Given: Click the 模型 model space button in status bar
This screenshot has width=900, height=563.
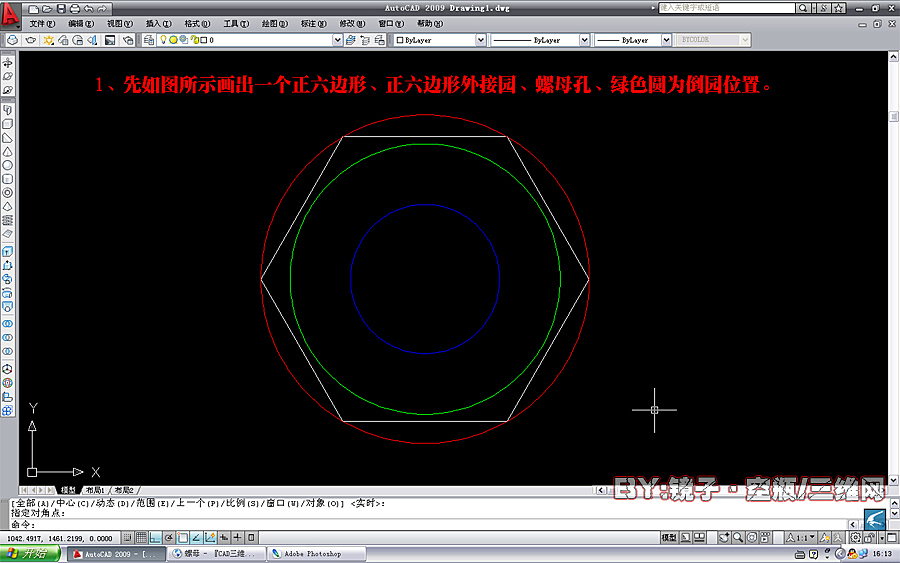Looking at the screenshot, I should [669, 538].
